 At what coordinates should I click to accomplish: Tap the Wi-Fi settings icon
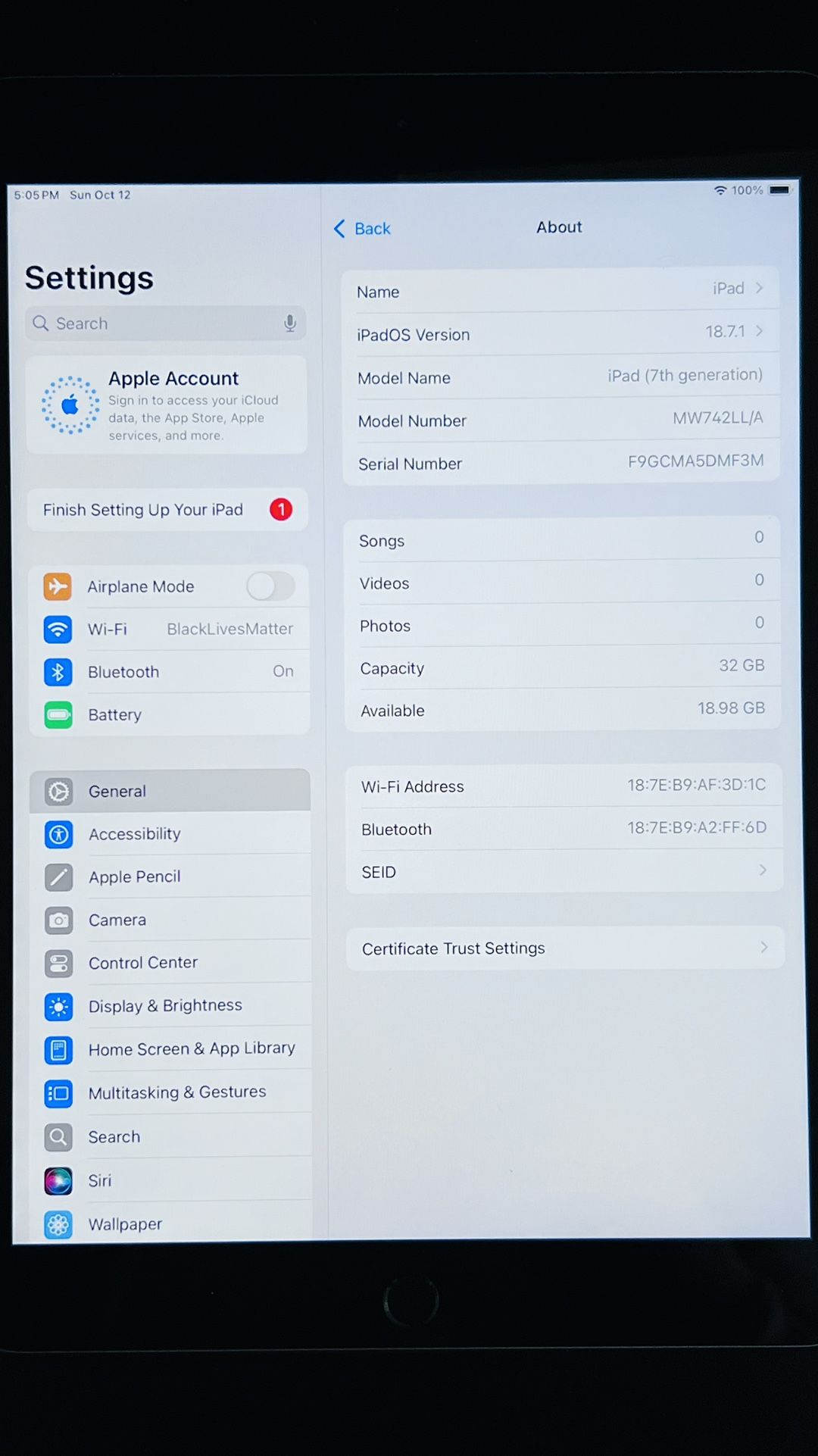(x=58, y=629)
